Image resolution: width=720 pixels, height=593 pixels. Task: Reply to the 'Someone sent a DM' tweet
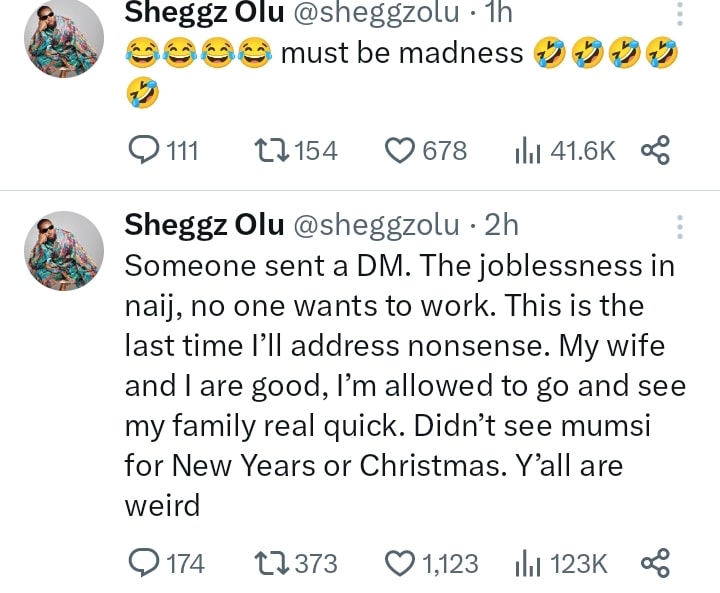[147, 563]
